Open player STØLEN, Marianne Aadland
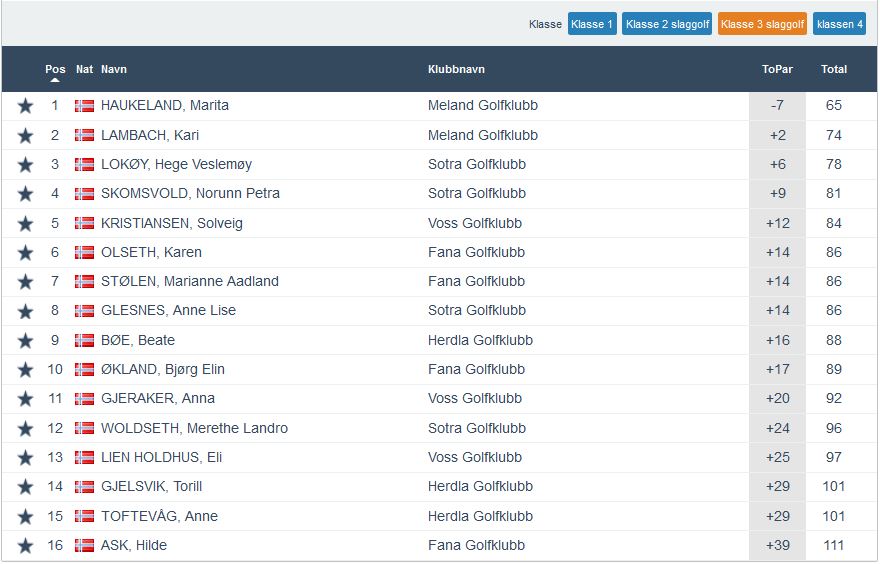This screenshot has height=564, width=880. (190, 281)
